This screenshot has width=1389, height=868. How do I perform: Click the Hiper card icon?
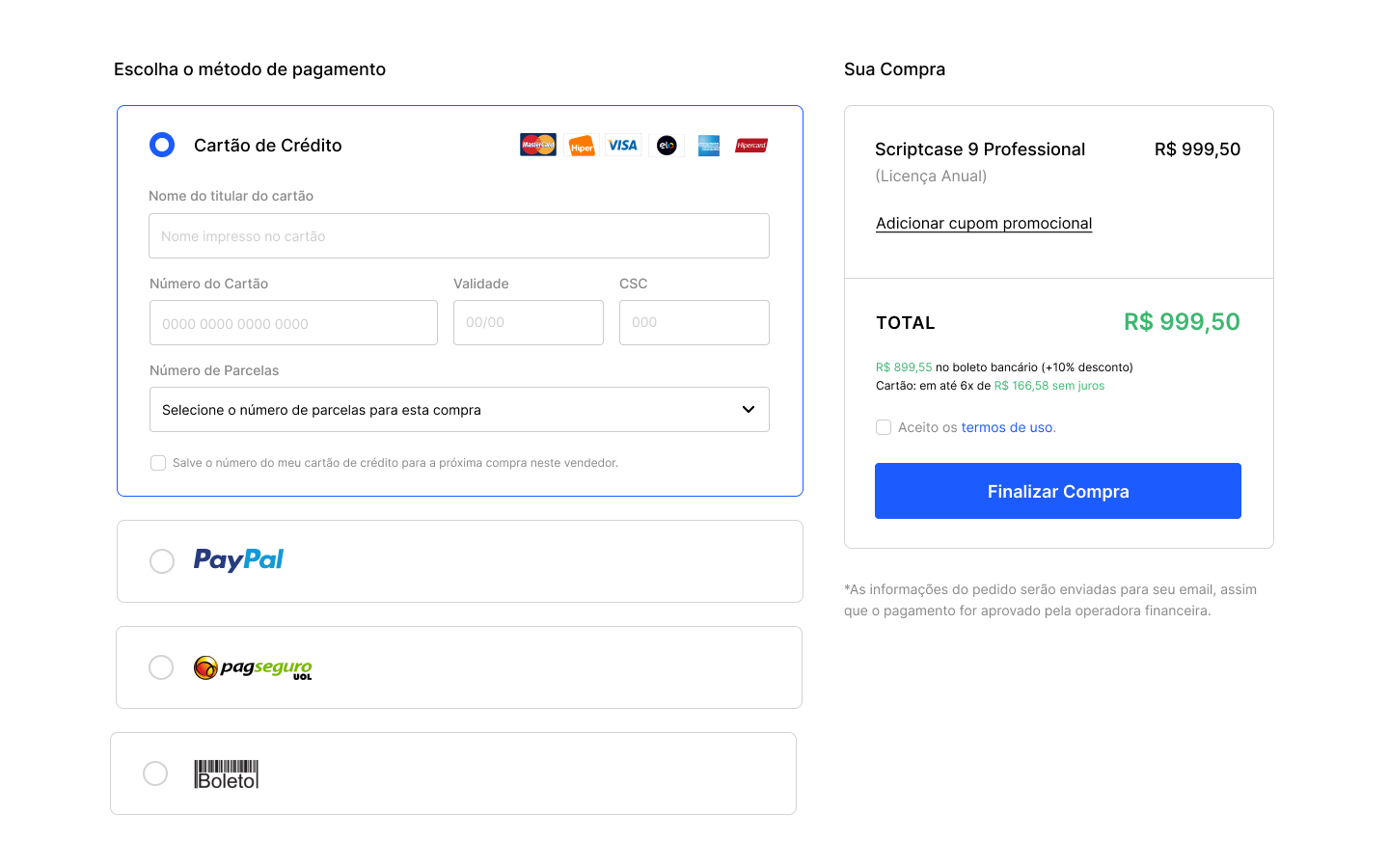point(582,146)
